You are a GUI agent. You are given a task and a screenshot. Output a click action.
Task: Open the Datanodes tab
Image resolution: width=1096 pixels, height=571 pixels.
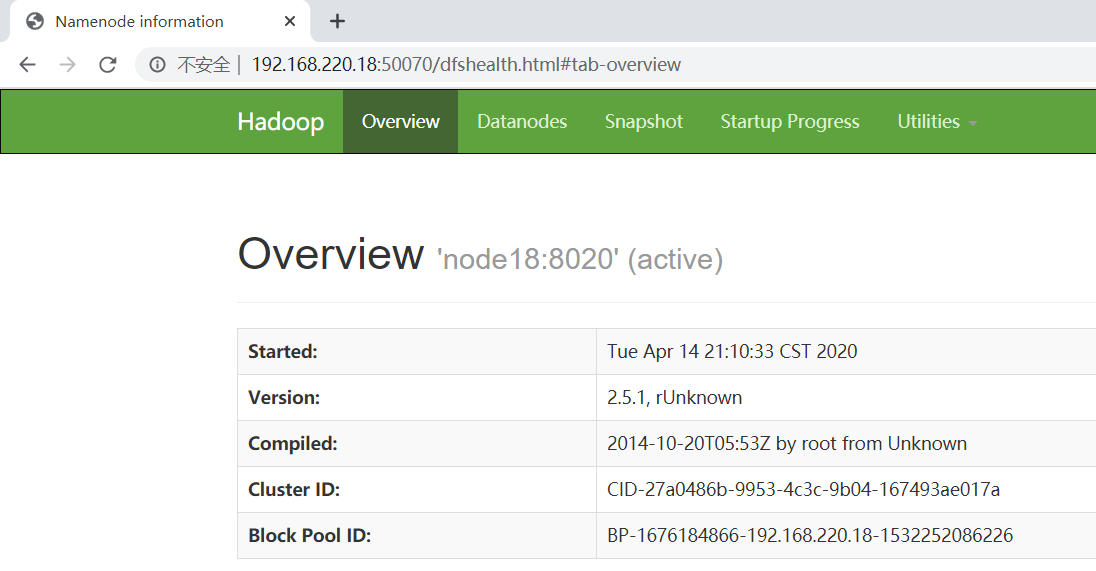pyautogui.click(x=522, y=122)
